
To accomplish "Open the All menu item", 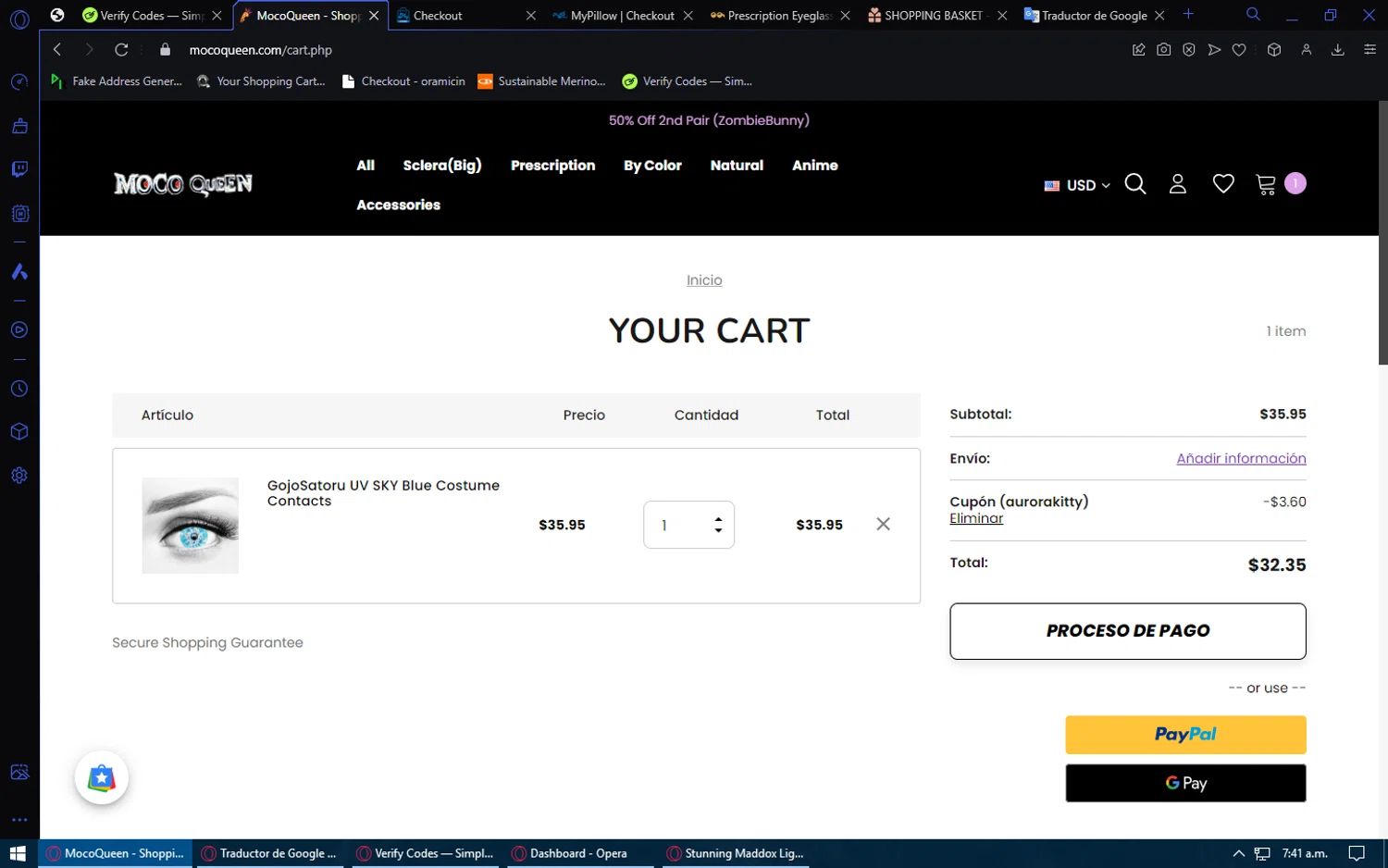I will [x=366, y=166].
